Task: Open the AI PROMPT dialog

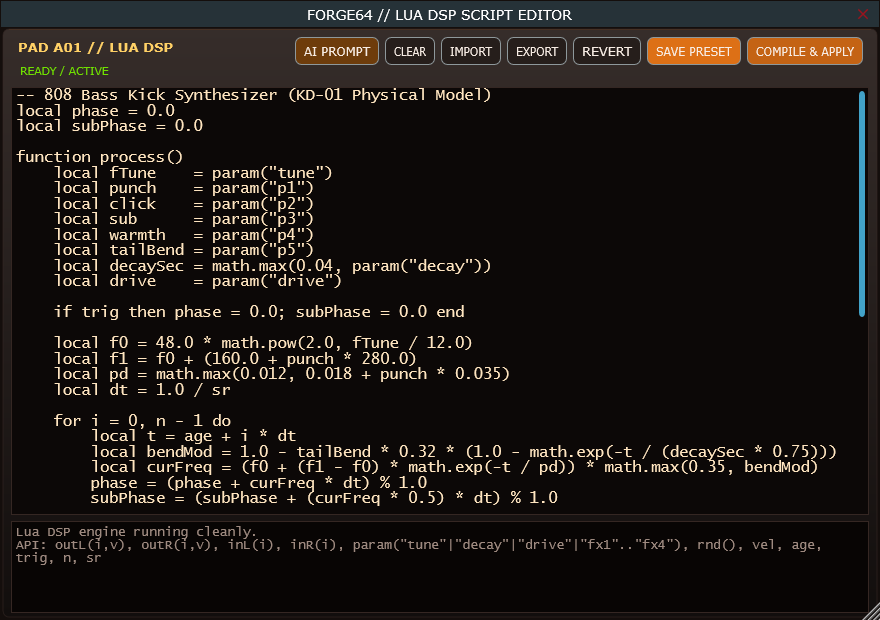Action: [337, 52]
